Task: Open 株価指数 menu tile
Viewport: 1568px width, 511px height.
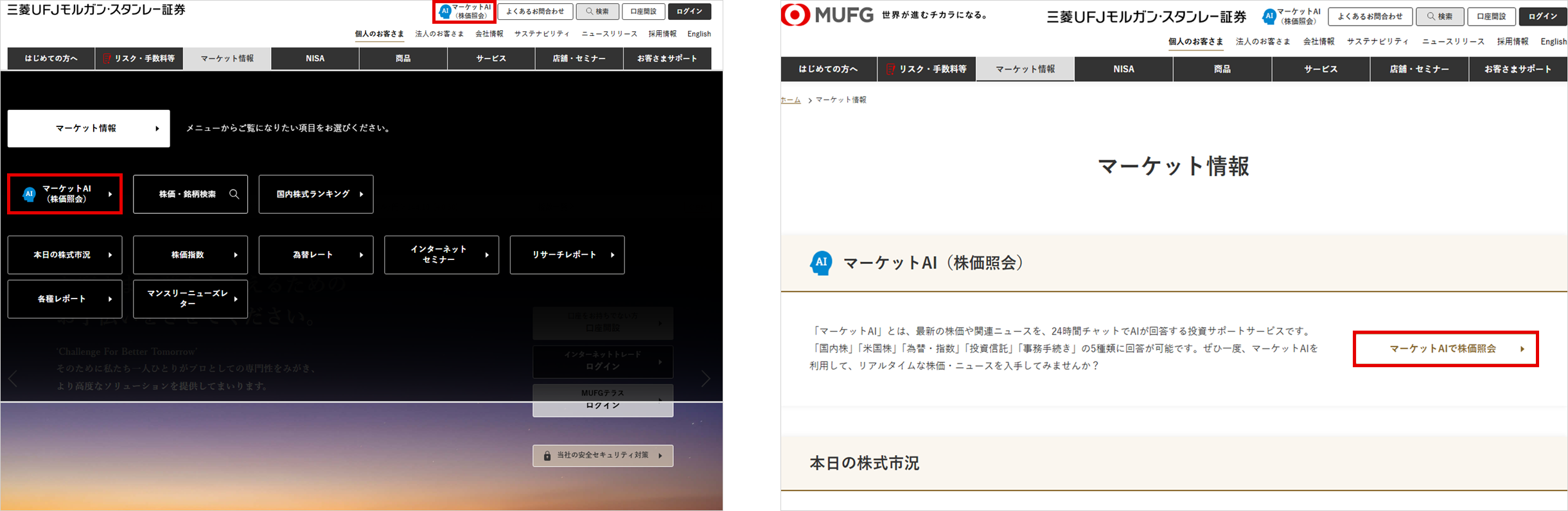Action: [190, 255]
